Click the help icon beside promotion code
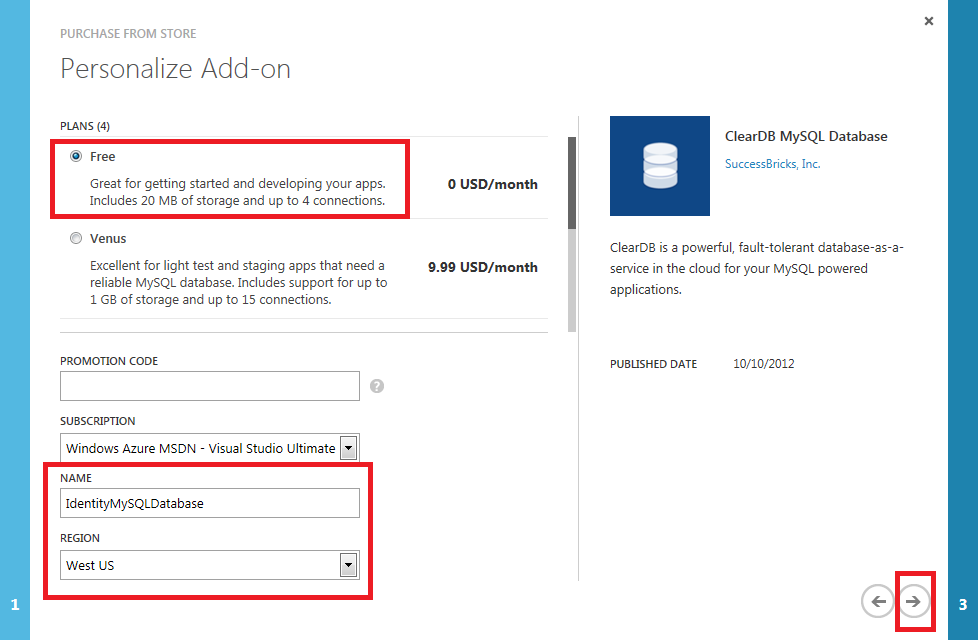Image resolution: width=978 pixels, height=640 pixels. (376, 386)
